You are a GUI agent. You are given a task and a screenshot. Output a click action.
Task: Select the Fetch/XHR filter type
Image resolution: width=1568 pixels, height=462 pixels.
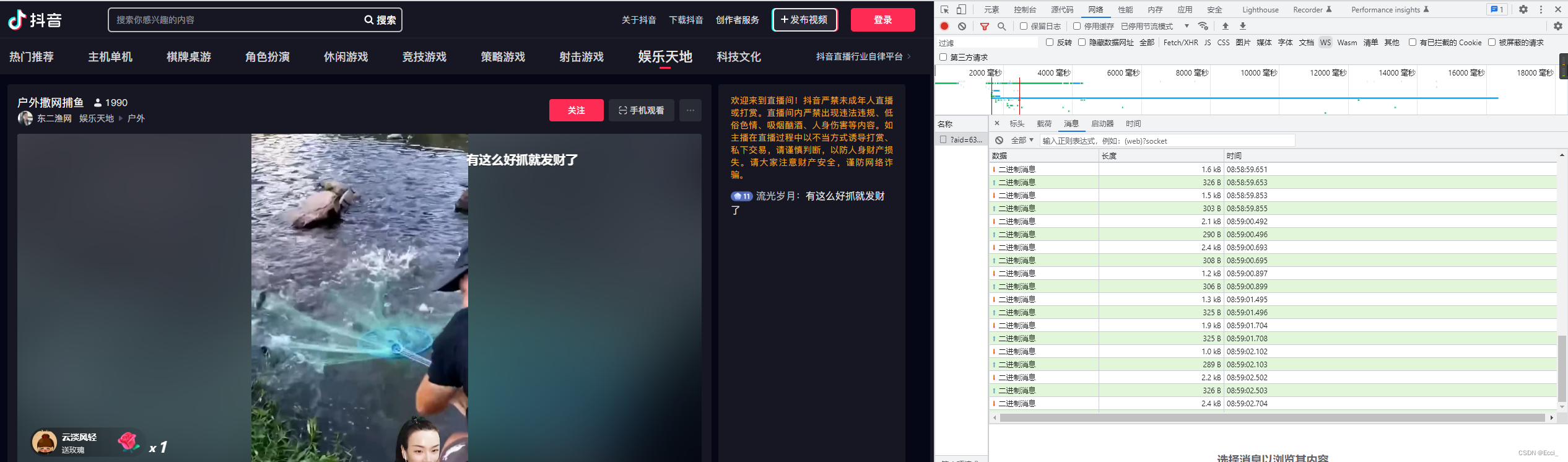coord(1180,42)
